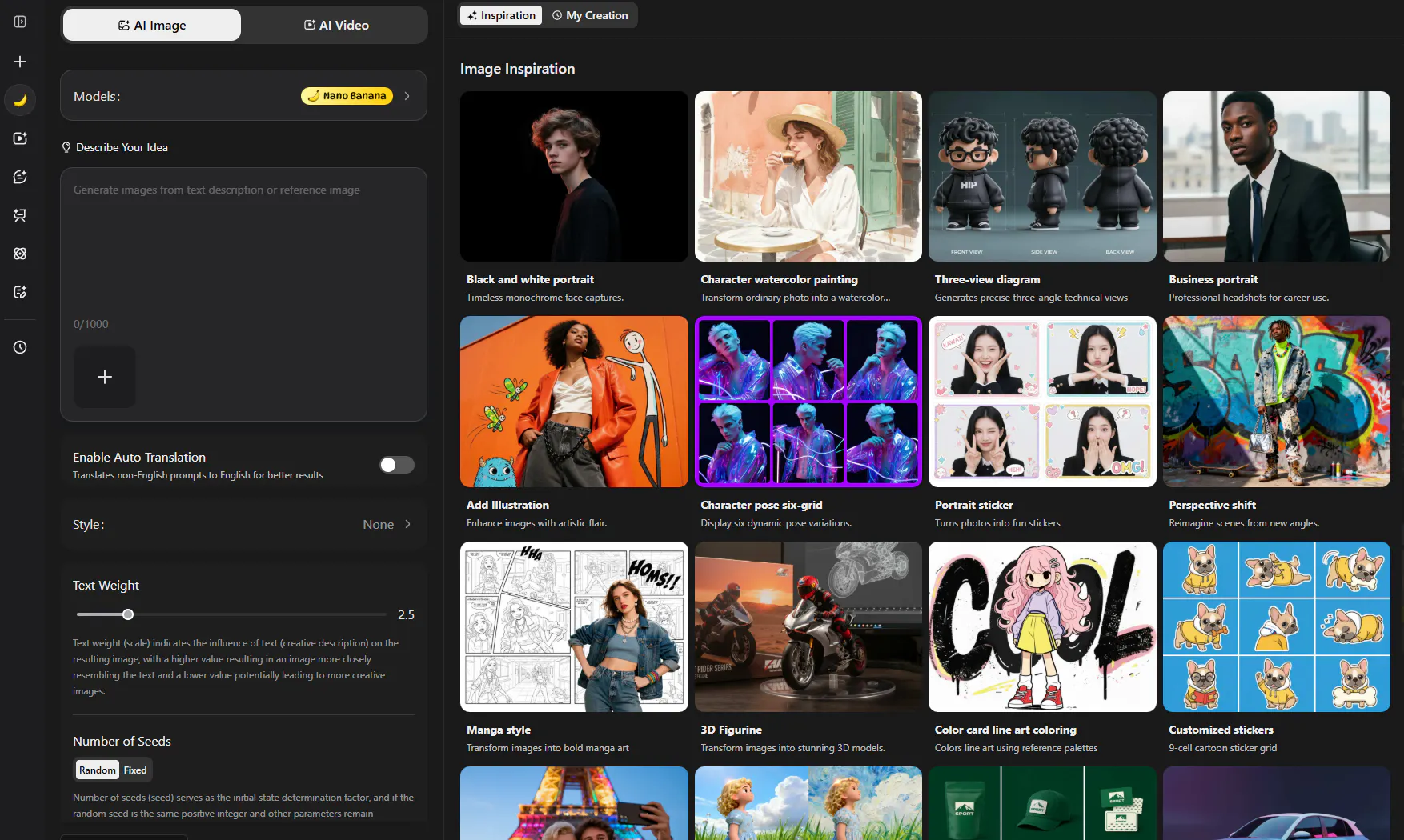Select the Random seed option
The width and height of the screenshot is (1404, 840).
tap(98, 770)
